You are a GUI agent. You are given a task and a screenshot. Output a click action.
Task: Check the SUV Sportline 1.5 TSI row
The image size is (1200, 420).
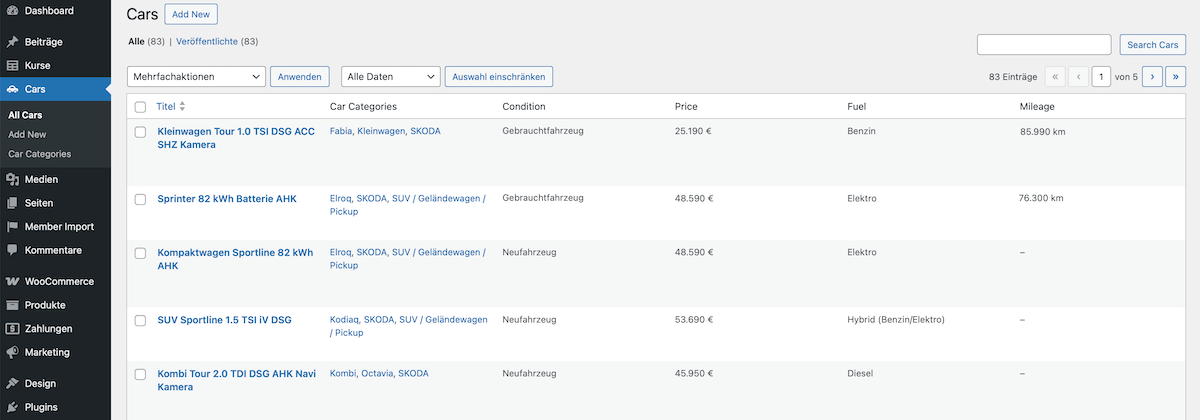tap(140, 320)
